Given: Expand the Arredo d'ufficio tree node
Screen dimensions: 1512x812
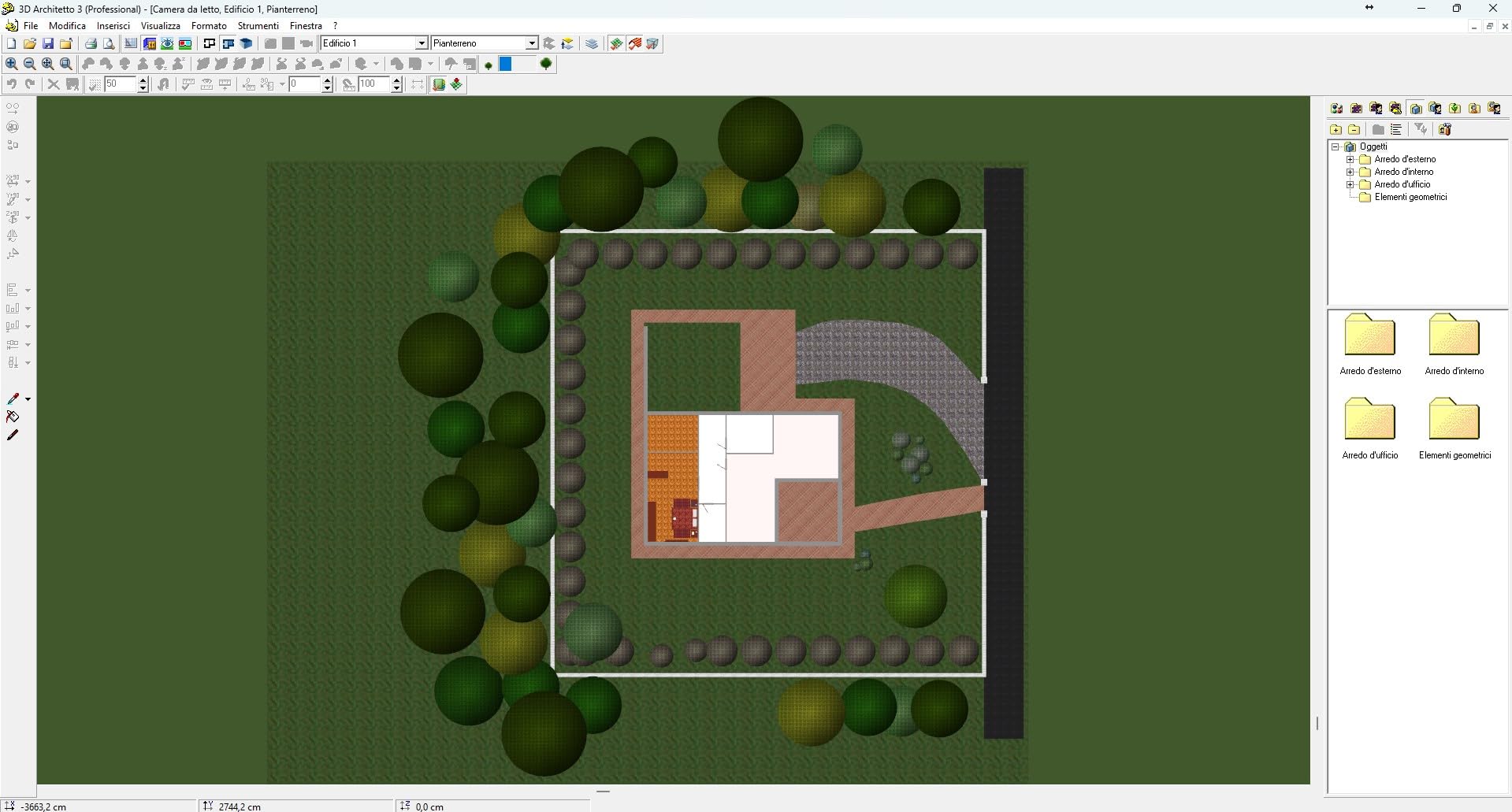Looking at the screenshot, I should (x=1350, y=184).
